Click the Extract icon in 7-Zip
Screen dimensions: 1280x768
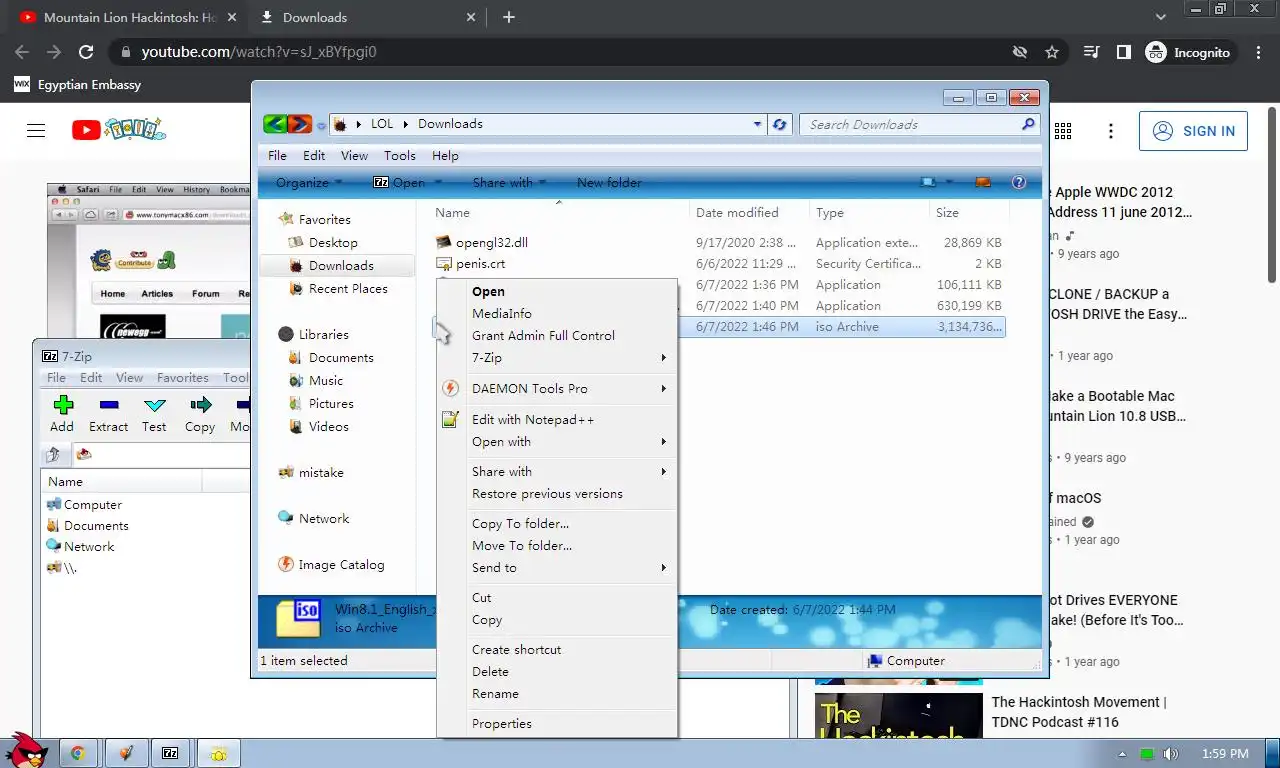click(x=108, y=405)
